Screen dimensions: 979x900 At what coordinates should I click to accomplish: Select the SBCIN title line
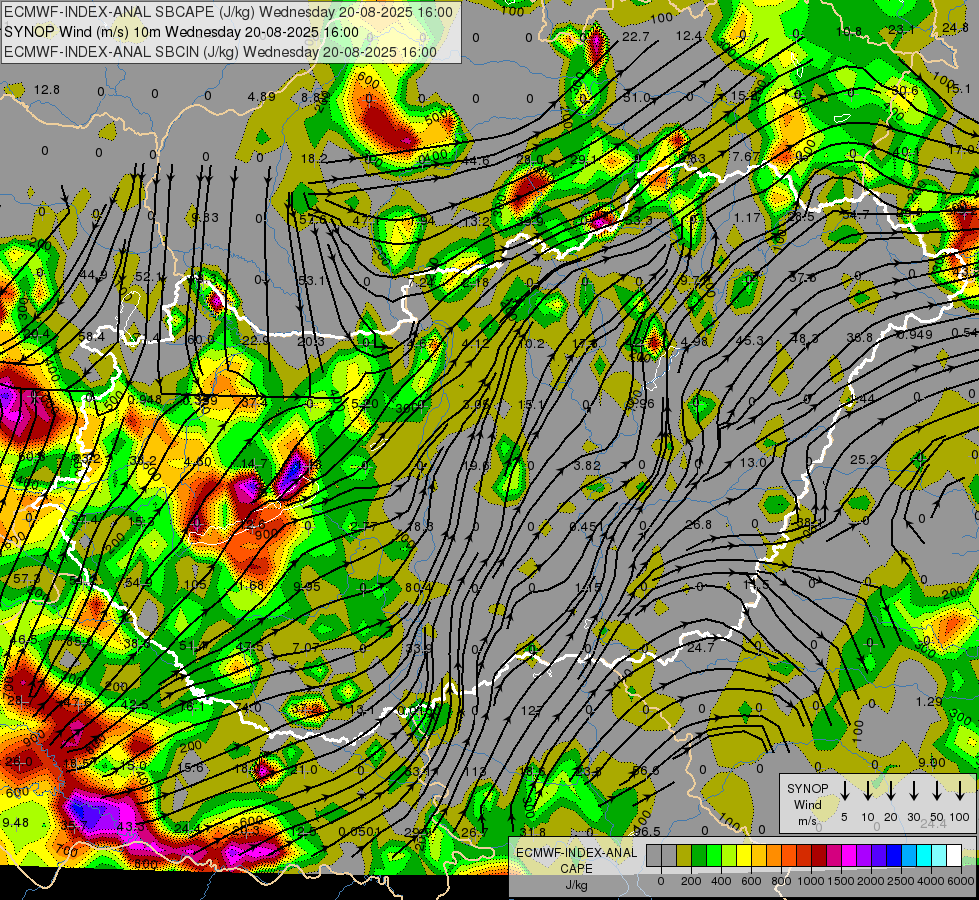220,52
